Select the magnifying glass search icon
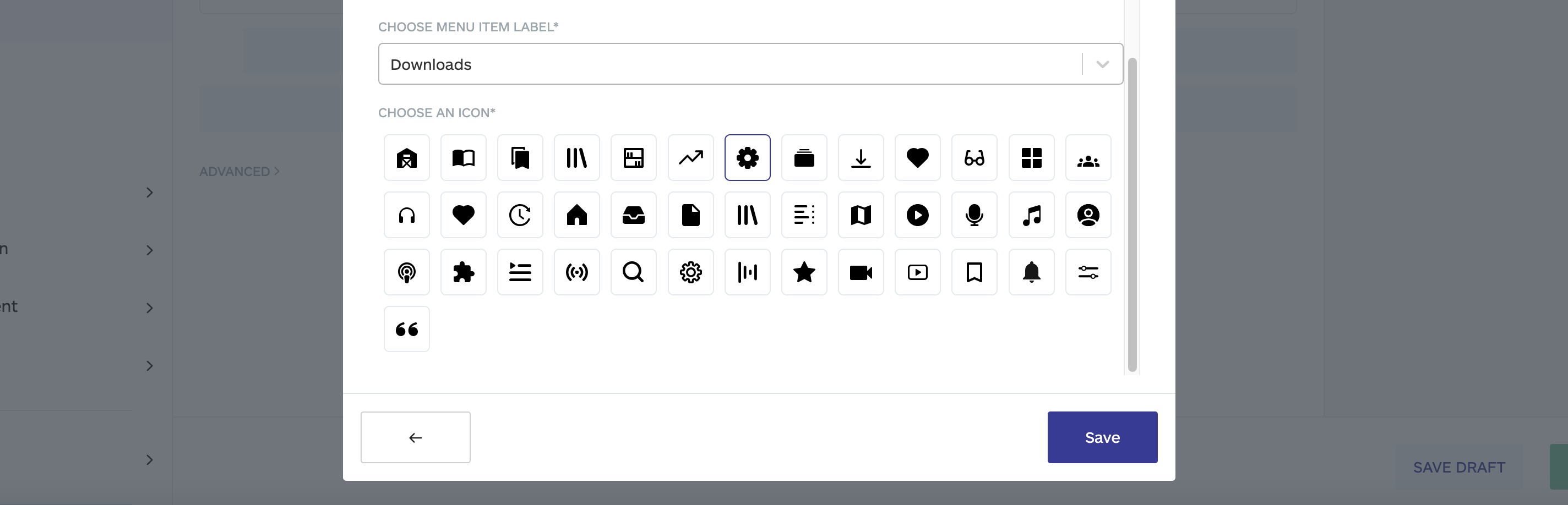This screenshot has width=1568, height=505. coord(633,272)
